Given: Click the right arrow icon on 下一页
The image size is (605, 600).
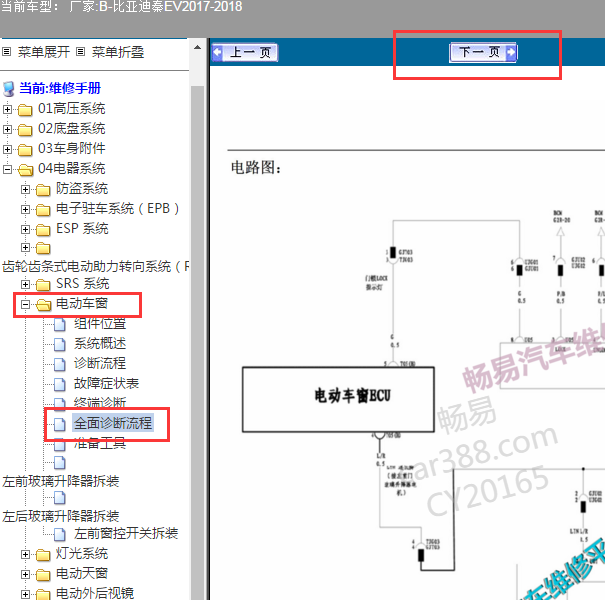Looking at the screenshot, I should 511,52.
